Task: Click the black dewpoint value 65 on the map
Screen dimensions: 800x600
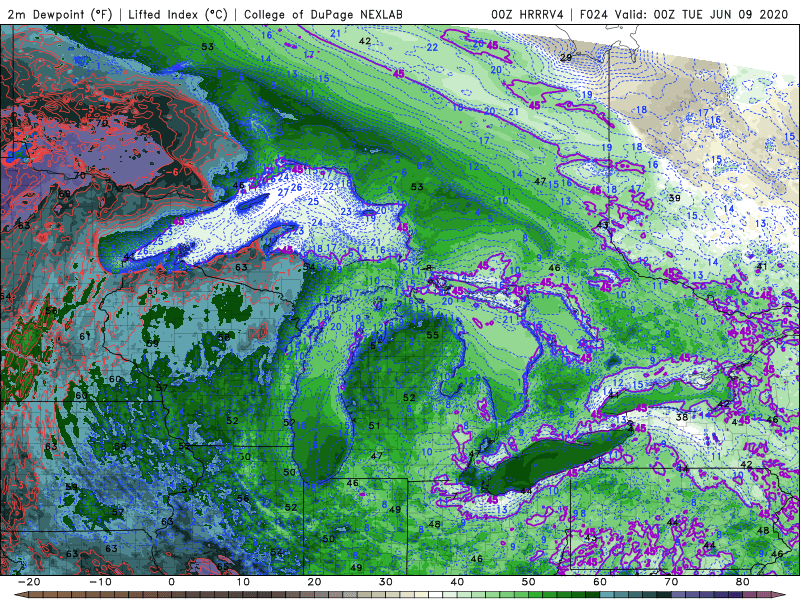Action: click(x=223, y=567)
